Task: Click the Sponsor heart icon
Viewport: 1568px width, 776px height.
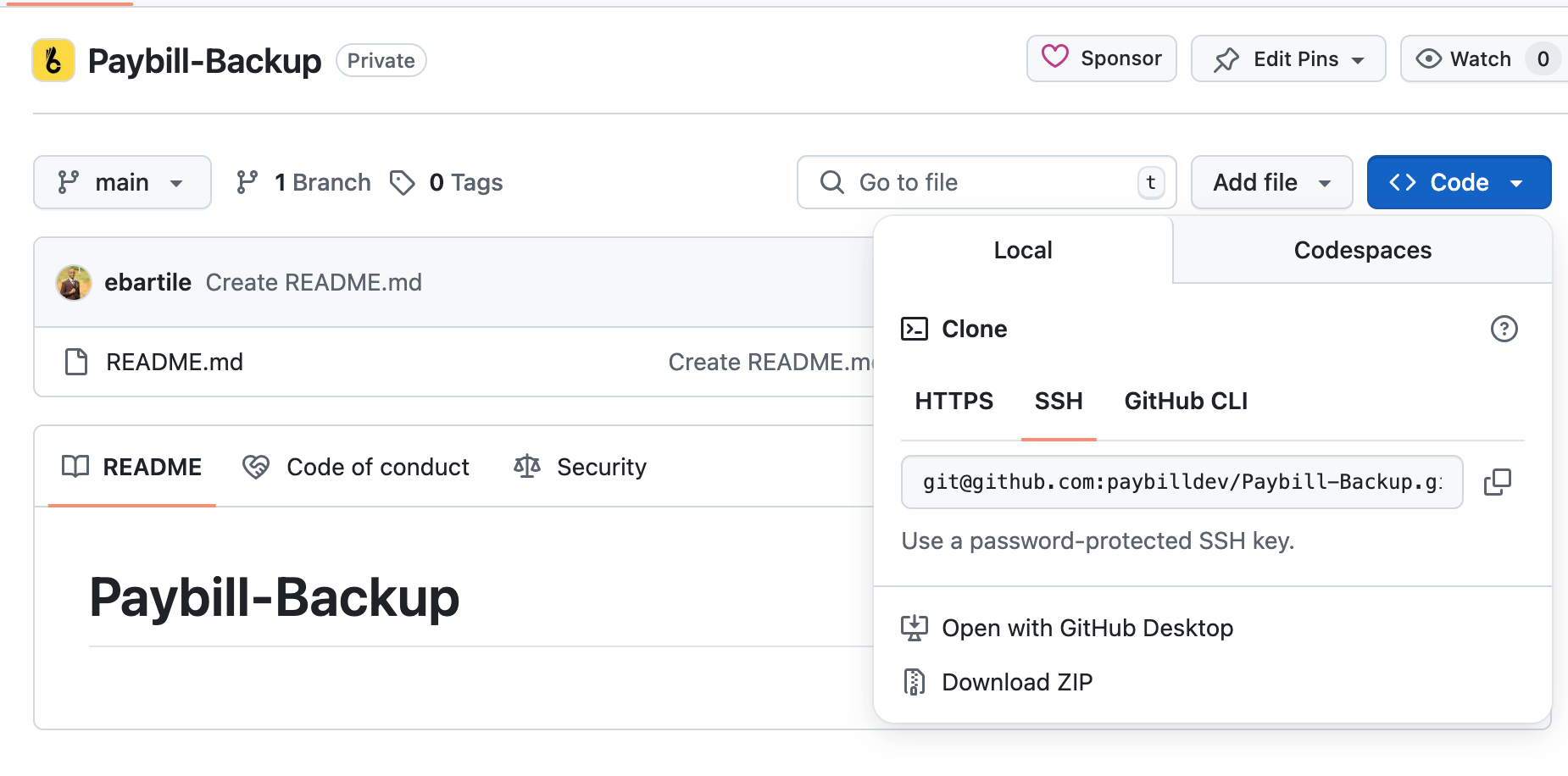Action: click(1054, 58)
